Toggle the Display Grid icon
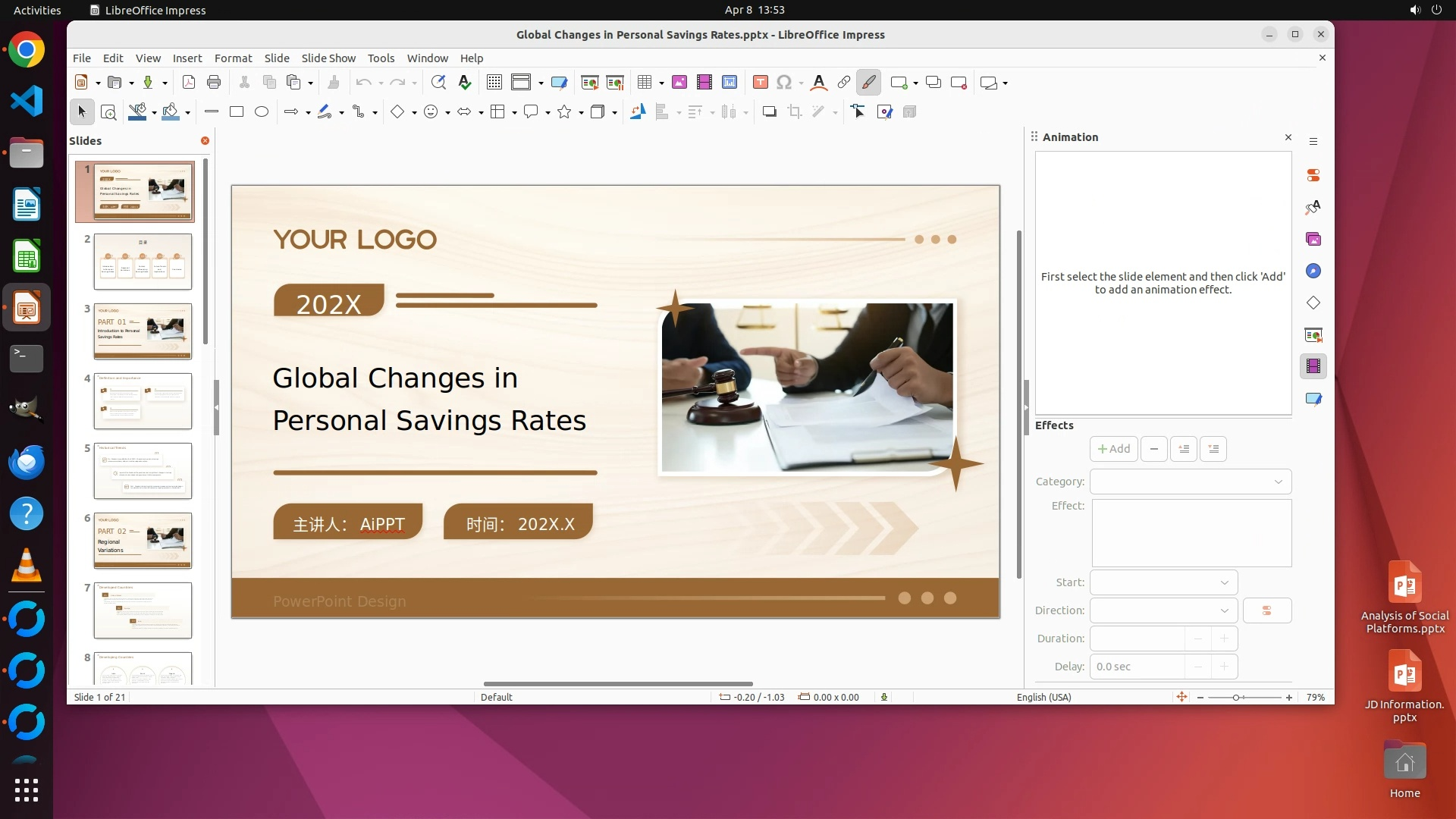 494,83
